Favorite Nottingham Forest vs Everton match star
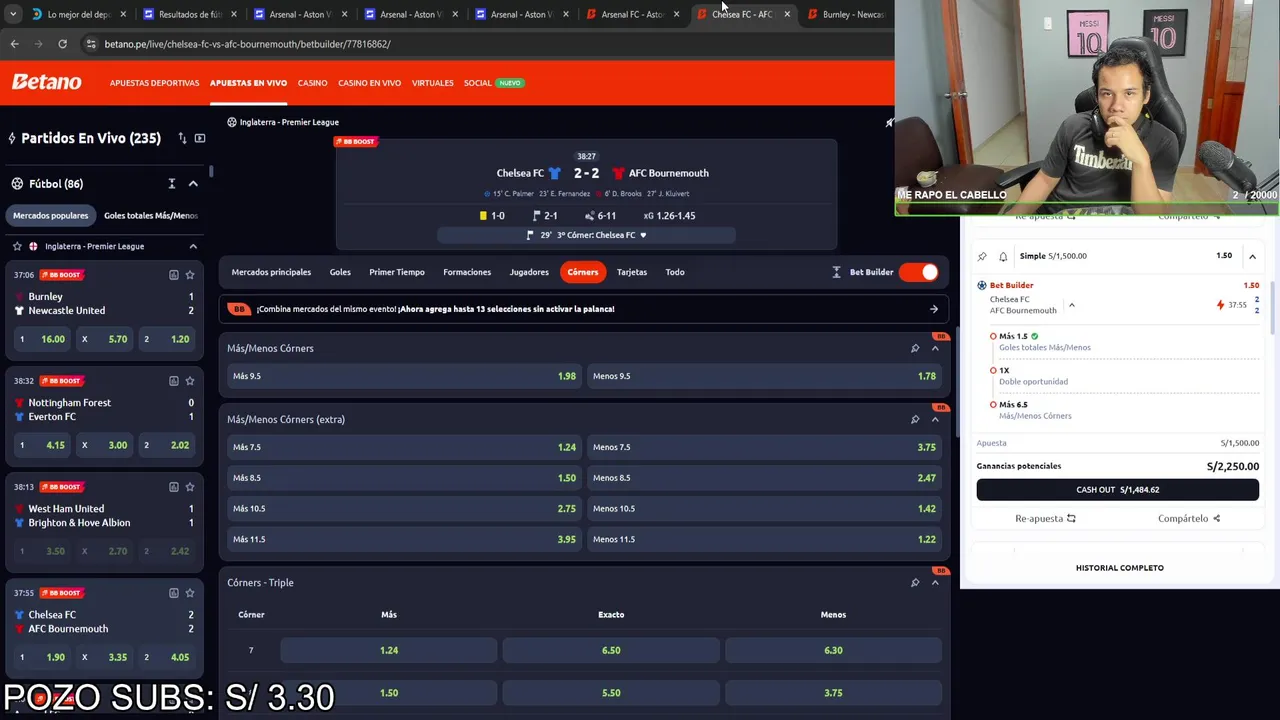 190,381
